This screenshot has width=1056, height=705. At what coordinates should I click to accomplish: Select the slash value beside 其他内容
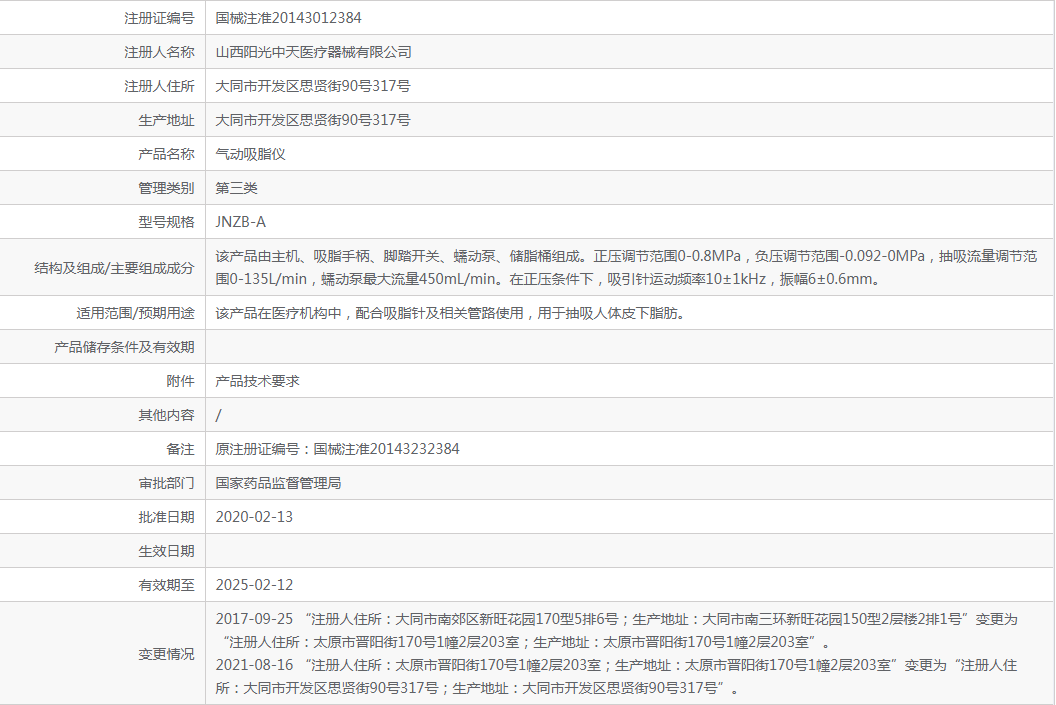[x=218, y=415]
